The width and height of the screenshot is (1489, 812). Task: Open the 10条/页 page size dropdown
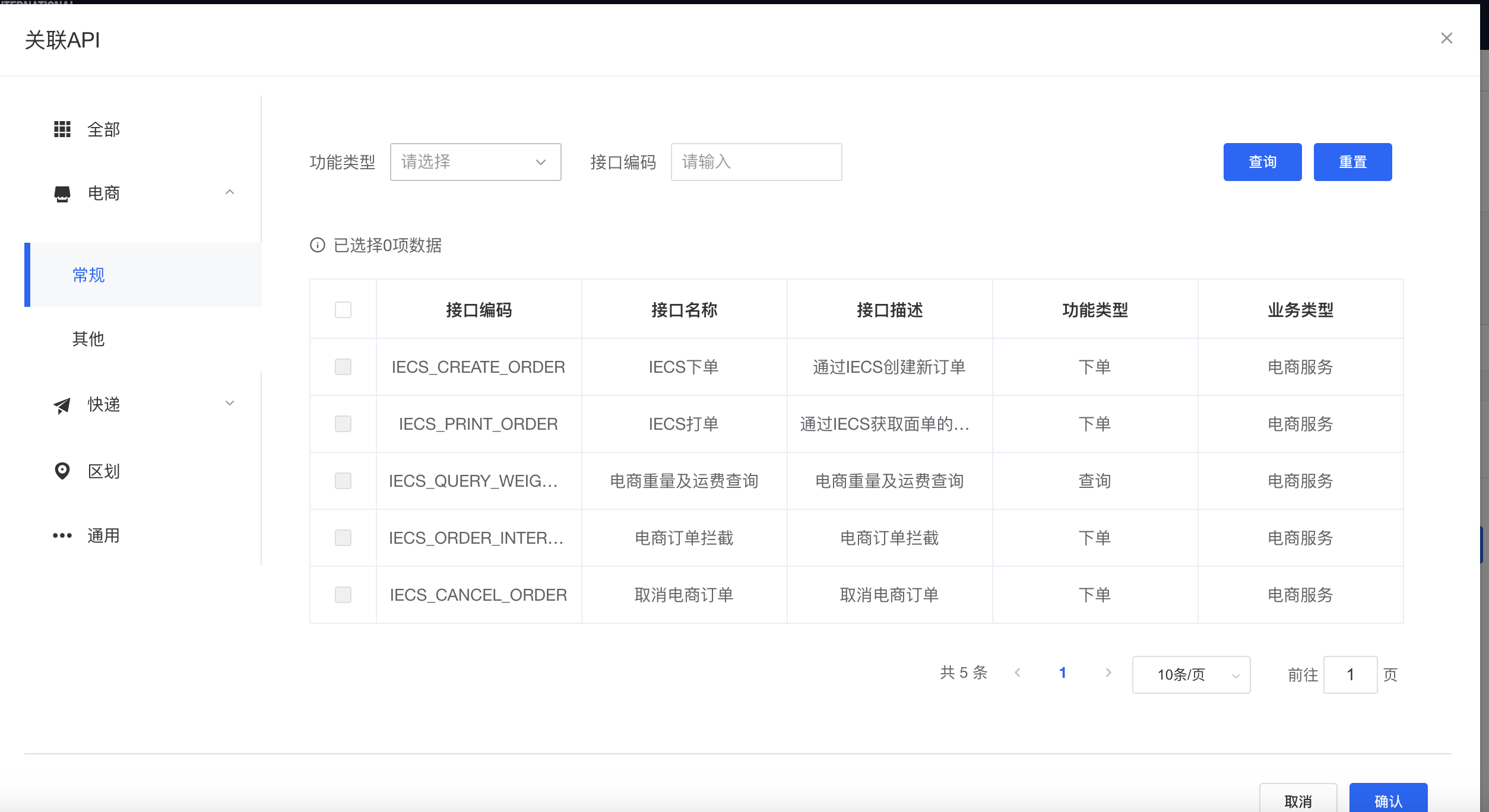pos(1191,675)
